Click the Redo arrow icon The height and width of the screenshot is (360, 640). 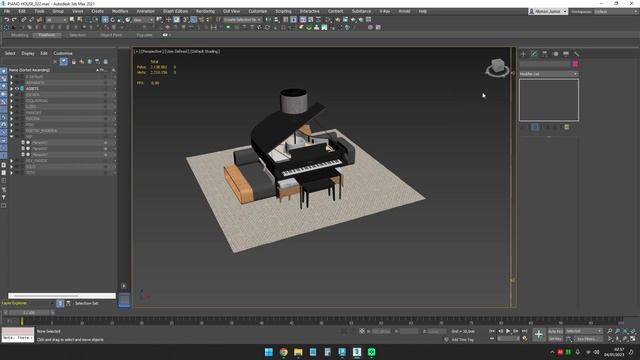point(14,20)
